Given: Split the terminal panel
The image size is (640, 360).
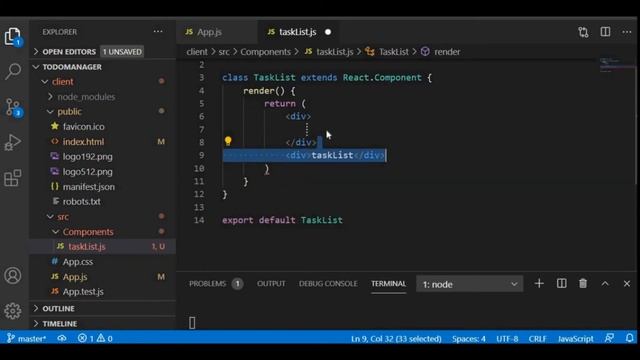Looking at the screenshot, I should coord(562,283).
